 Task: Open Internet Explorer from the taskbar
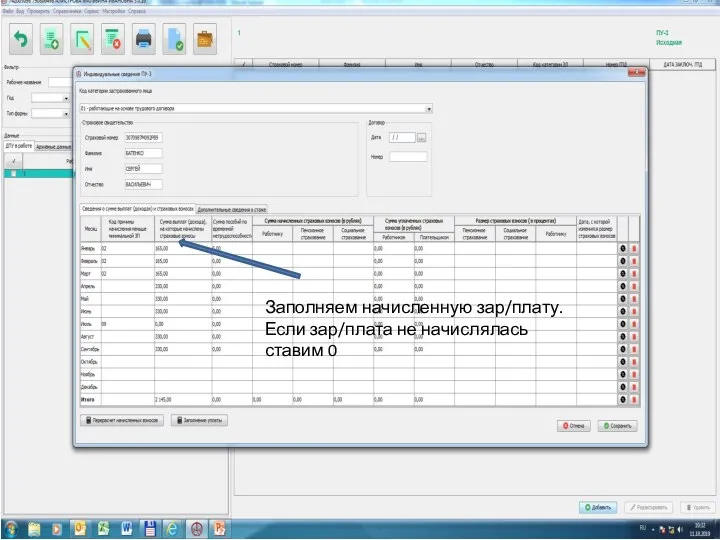[172, 529]
